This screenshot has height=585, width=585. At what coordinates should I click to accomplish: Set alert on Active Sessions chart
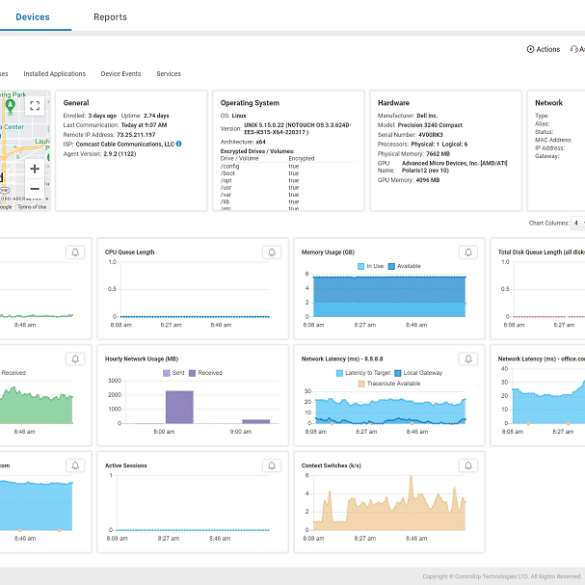click(x=272, y=466)
